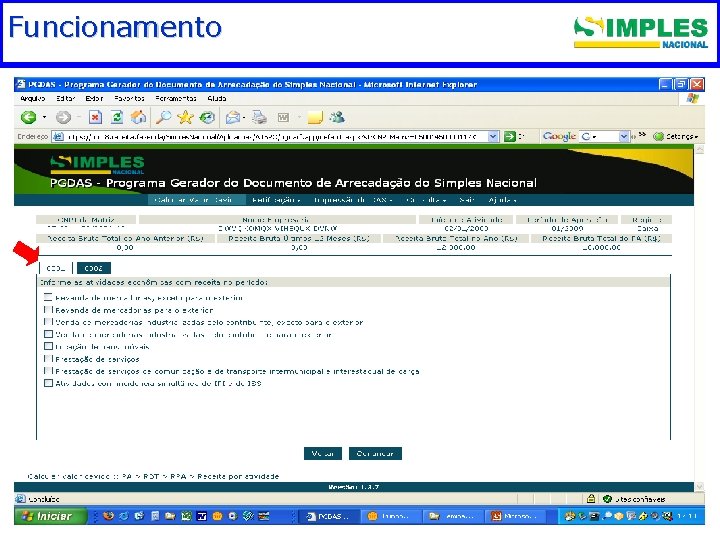Click the 'Calcular Valor Devido' navigation item
This screenshot has height=540, width=720.
197,200
